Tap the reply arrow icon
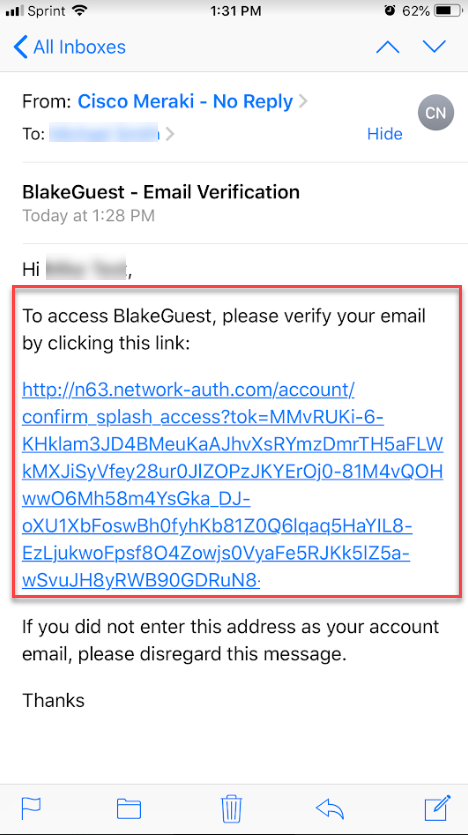 330,810
